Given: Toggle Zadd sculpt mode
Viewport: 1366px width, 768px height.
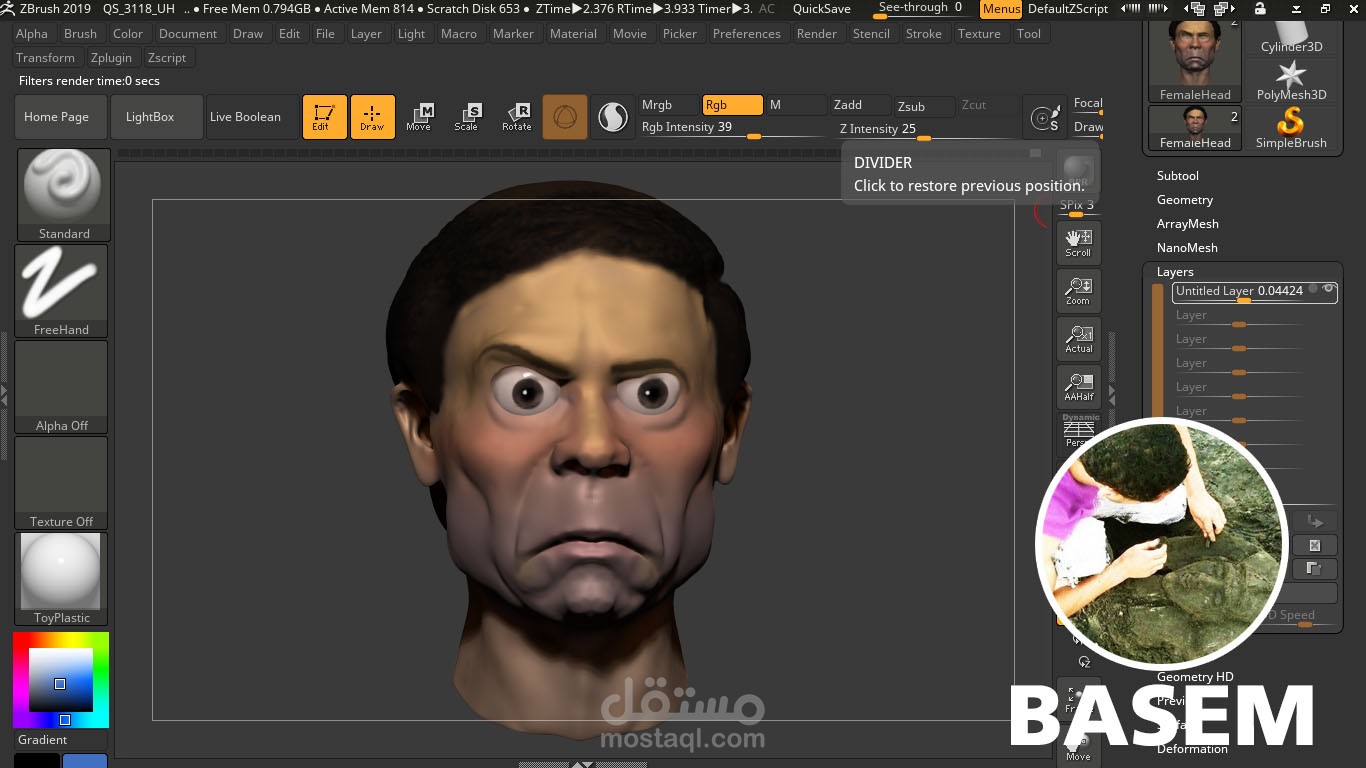Looking at the screenshot, I should click(860, 105).
